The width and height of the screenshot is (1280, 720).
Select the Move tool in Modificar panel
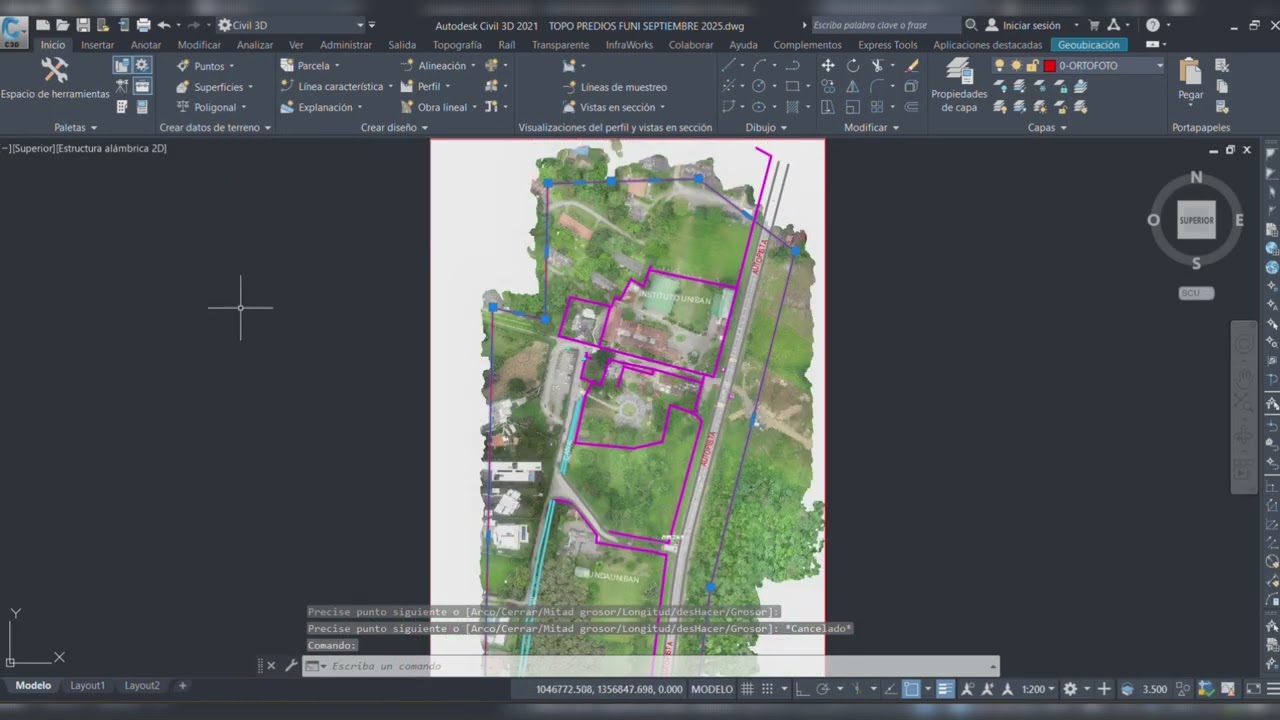(x=828, y=66)
